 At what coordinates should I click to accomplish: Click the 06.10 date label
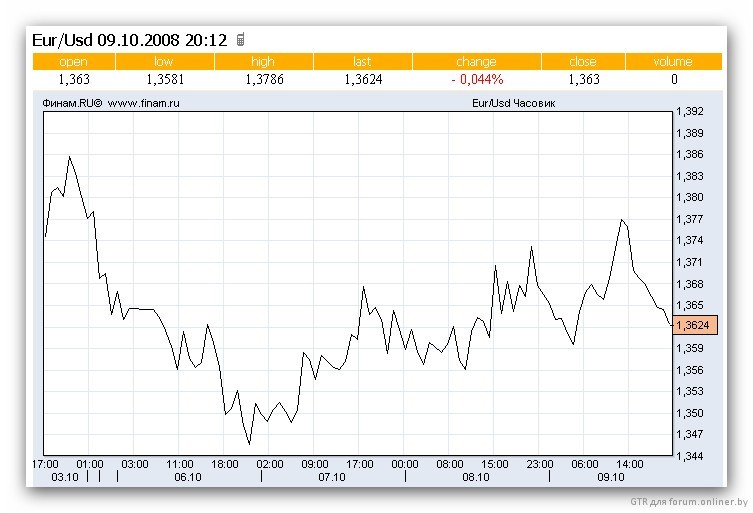188,477
